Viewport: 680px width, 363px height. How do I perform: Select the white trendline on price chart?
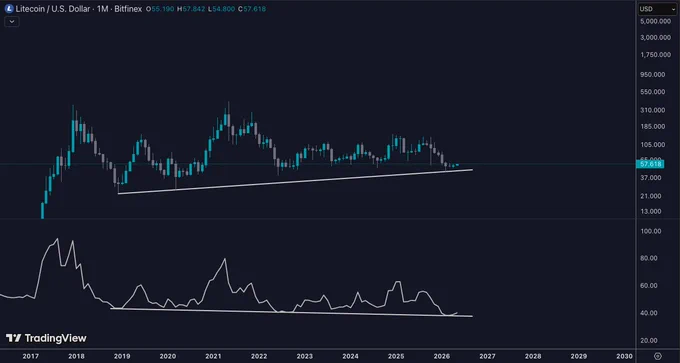pos(295,182)
